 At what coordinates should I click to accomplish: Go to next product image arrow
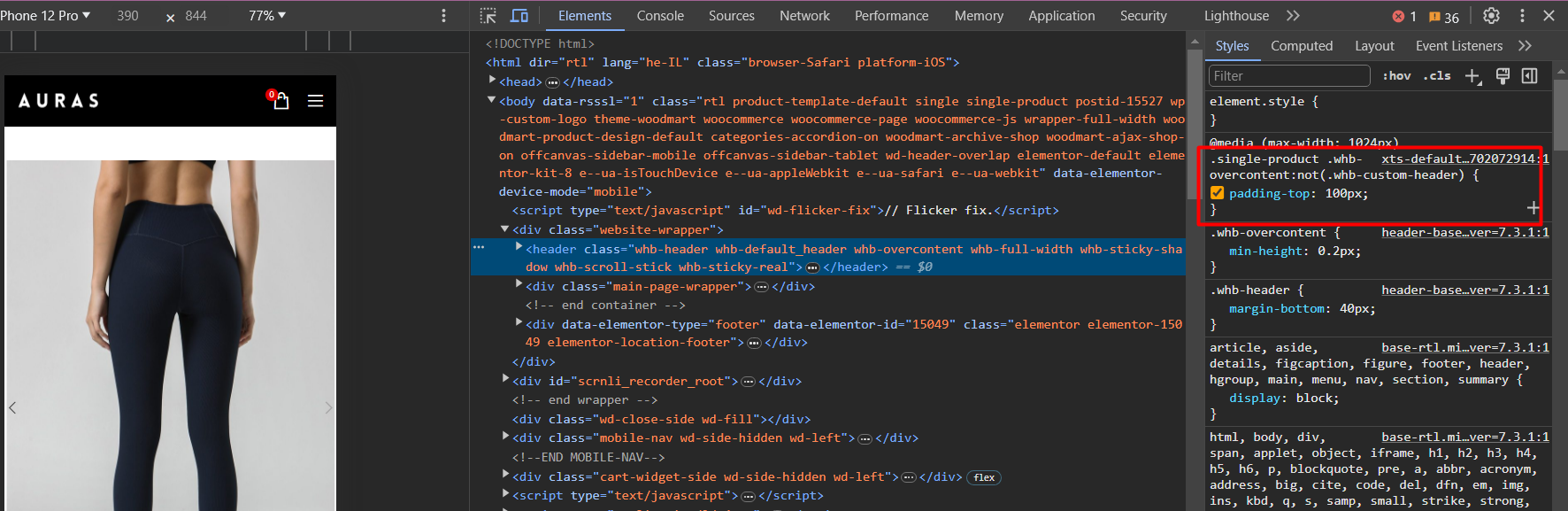328,407
